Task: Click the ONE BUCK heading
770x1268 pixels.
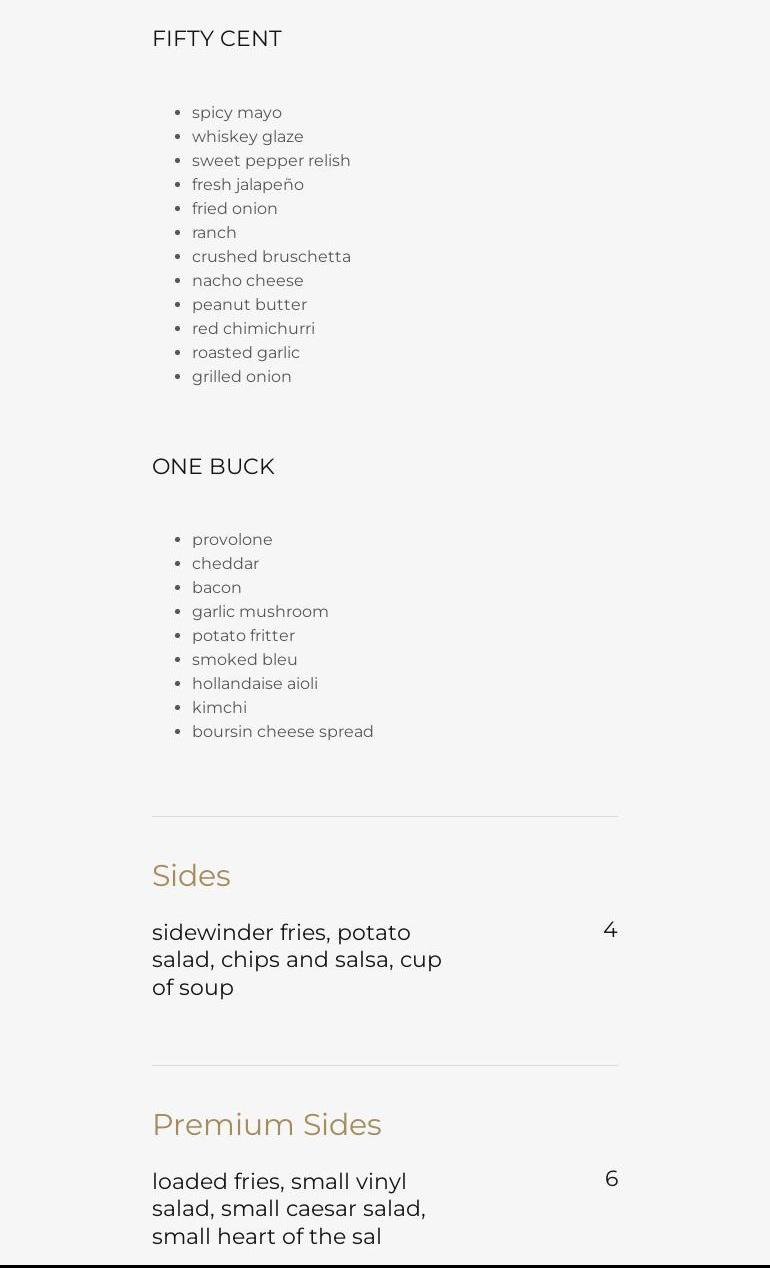Action: [x=213, y=467]
